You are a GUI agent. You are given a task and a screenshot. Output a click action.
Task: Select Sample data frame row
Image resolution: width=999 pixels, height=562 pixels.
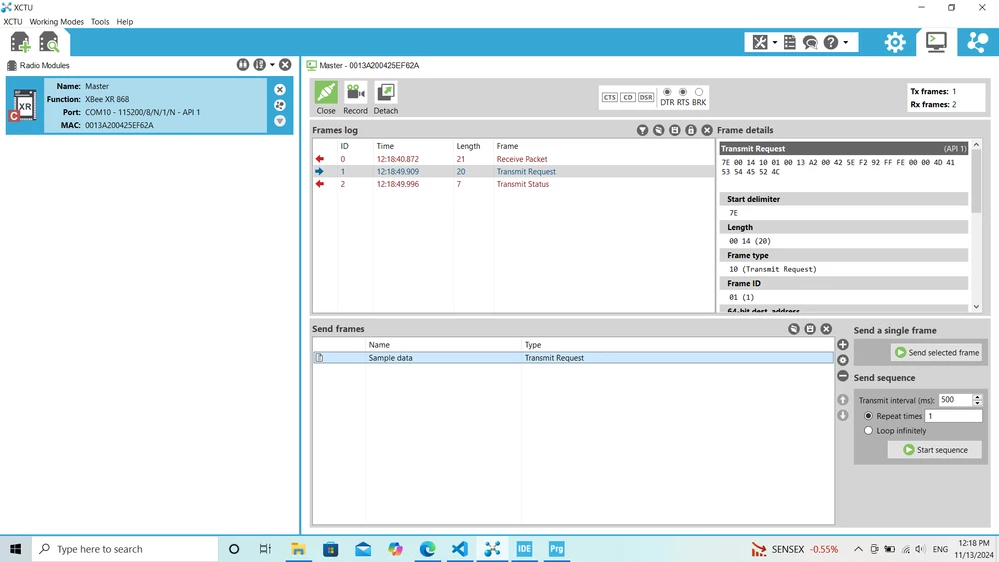[x=573, y=358]
